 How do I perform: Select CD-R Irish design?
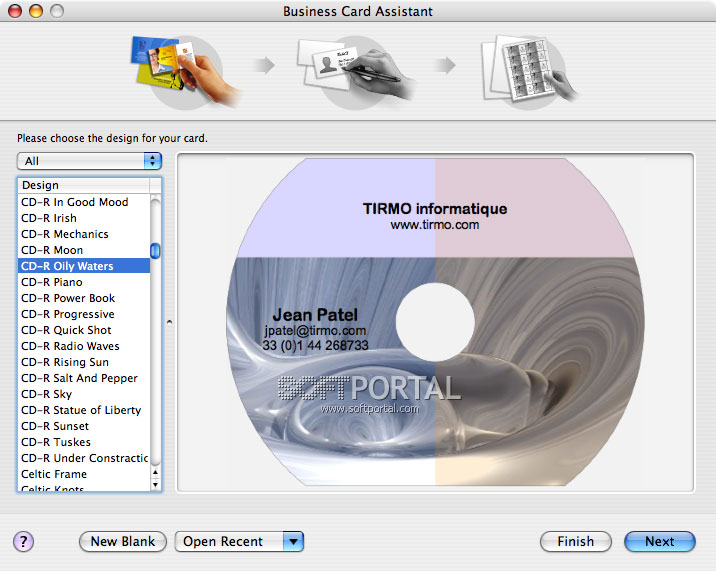pyautogui.click(x=84, y=218)
